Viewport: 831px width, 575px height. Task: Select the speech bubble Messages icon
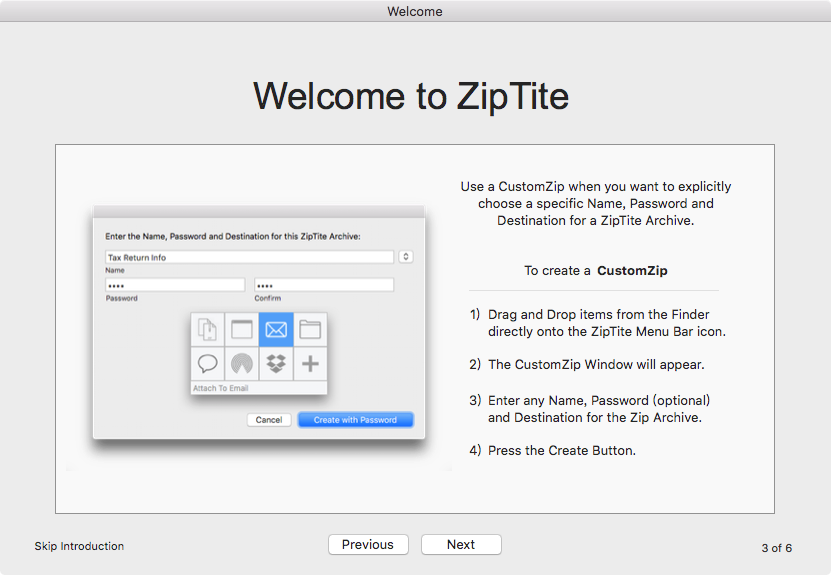tap(208, 364)
